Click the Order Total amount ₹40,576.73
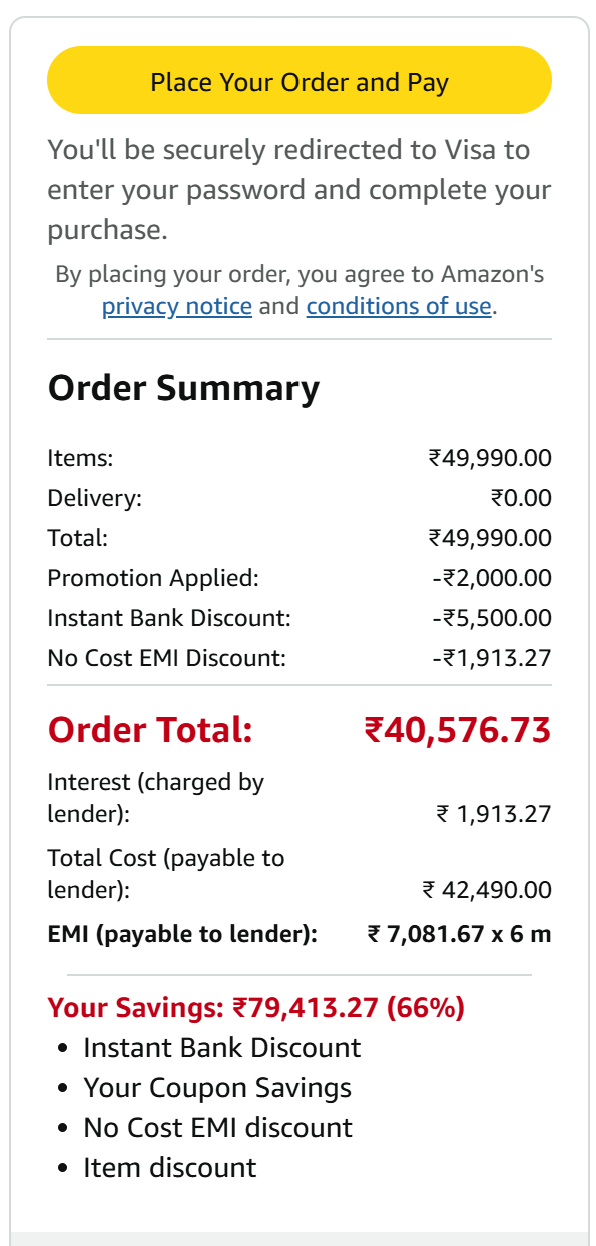The width and height of the screenshot is (596, 1246). point(458,730)
